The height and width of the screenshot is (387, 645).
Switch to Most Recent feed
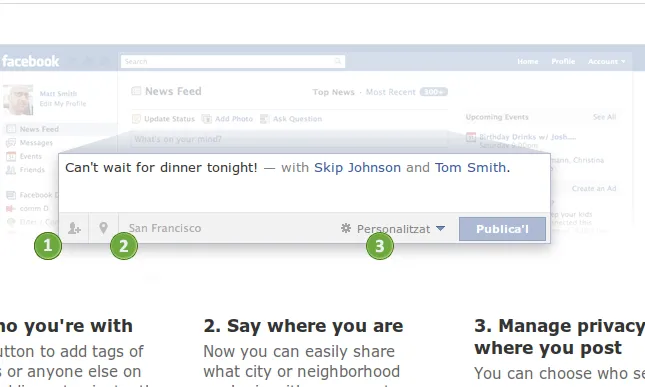[x=391, y=92]
